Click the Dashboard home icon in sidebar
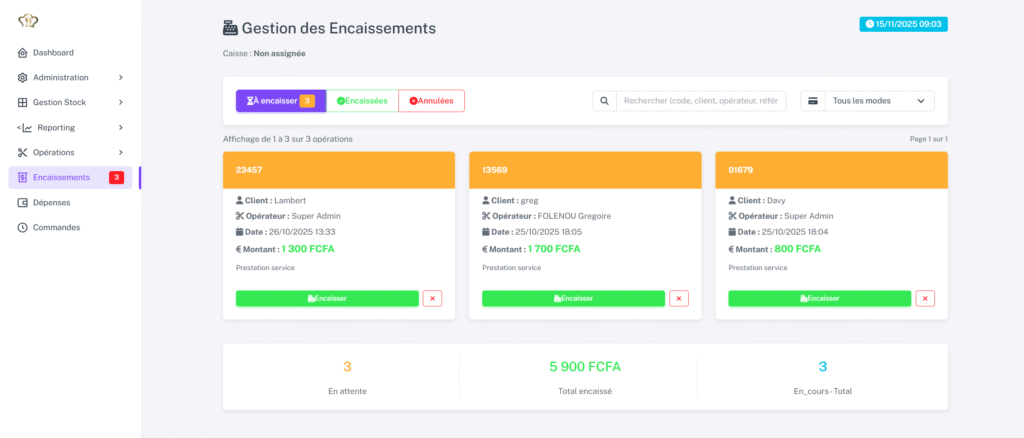This screenshot has height=438, width=1024. [23, 53]
